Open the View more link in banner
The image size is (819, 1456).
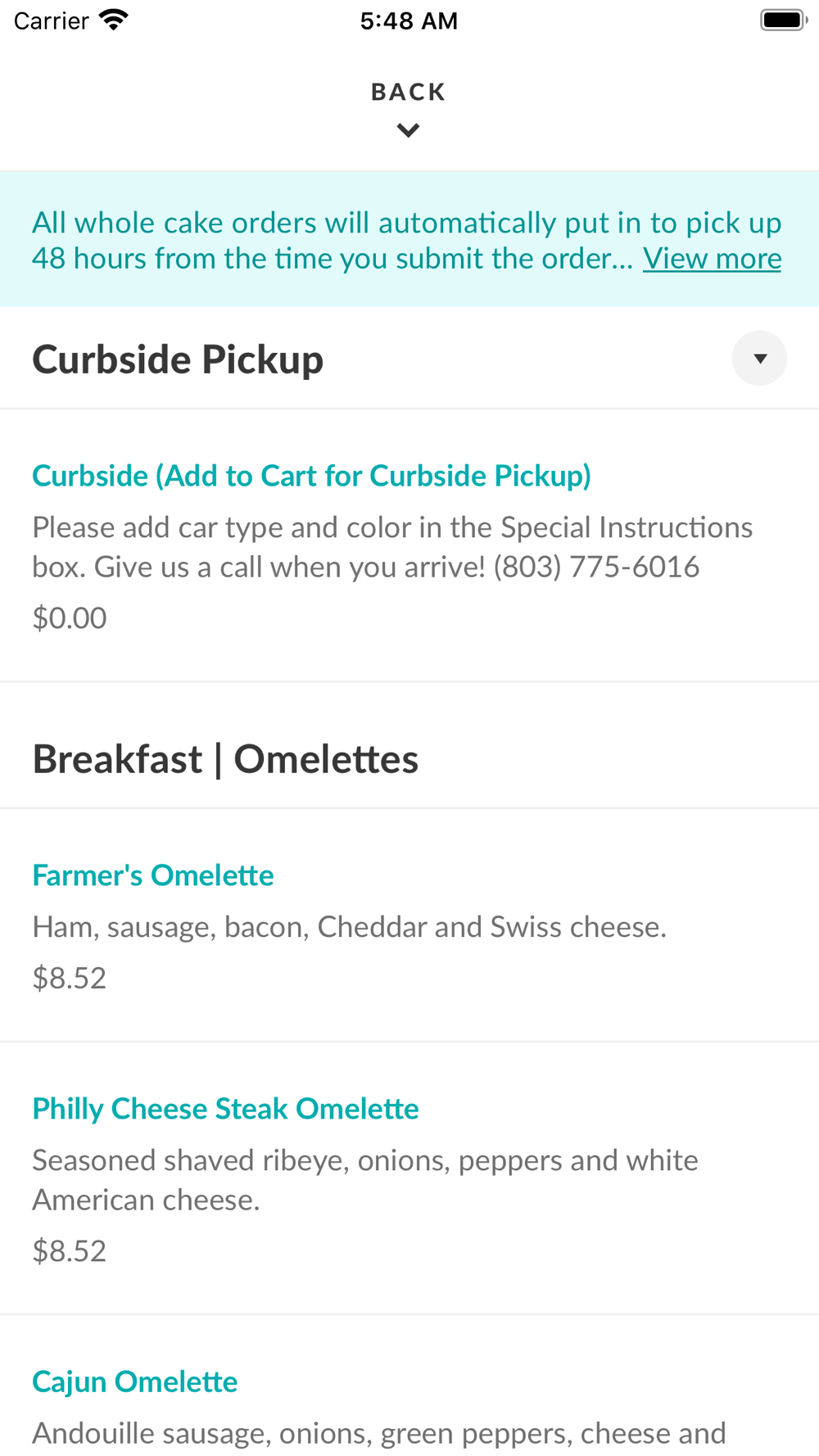[712, 259]
